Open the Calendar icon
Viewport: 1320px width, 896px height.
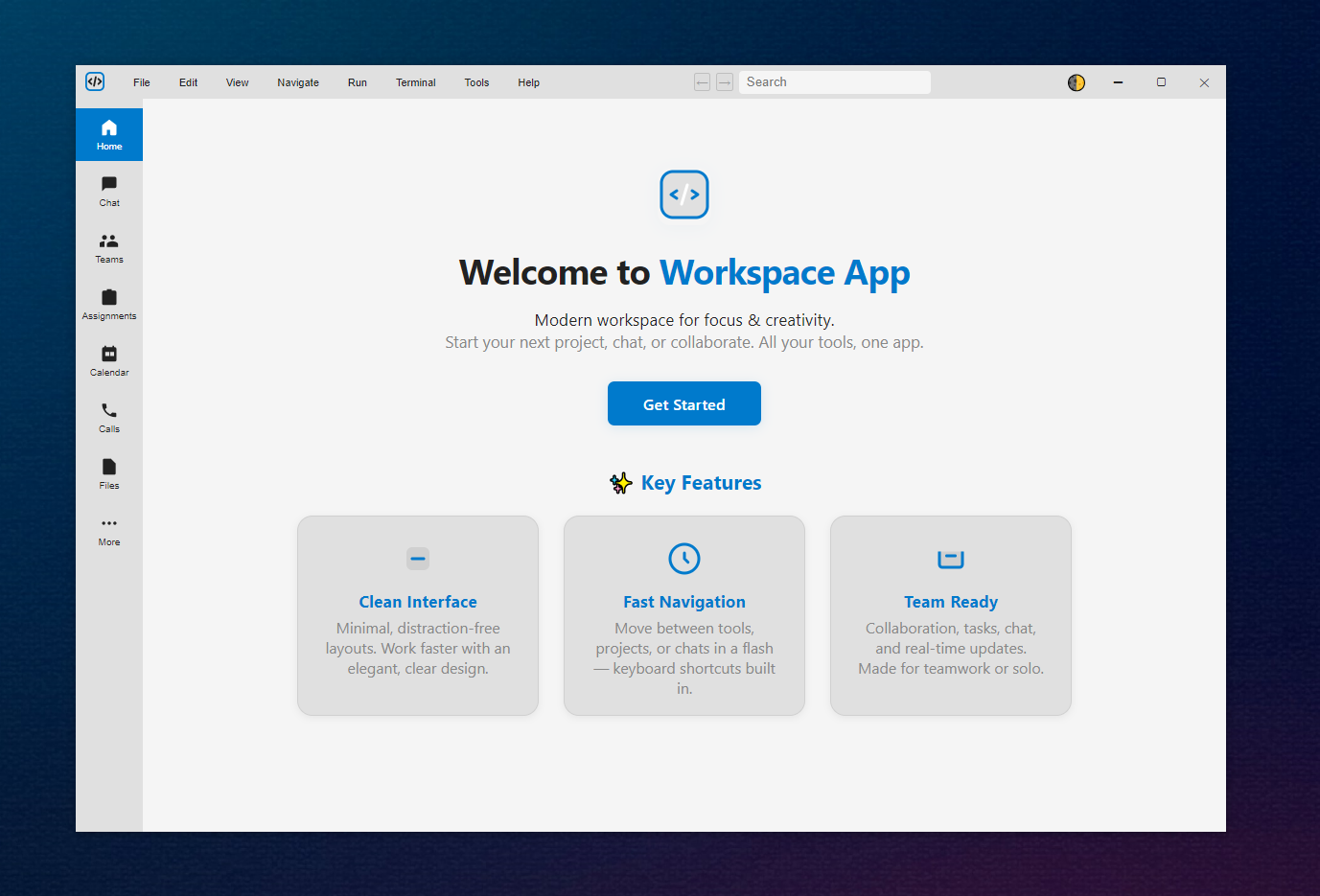point(108,360)
